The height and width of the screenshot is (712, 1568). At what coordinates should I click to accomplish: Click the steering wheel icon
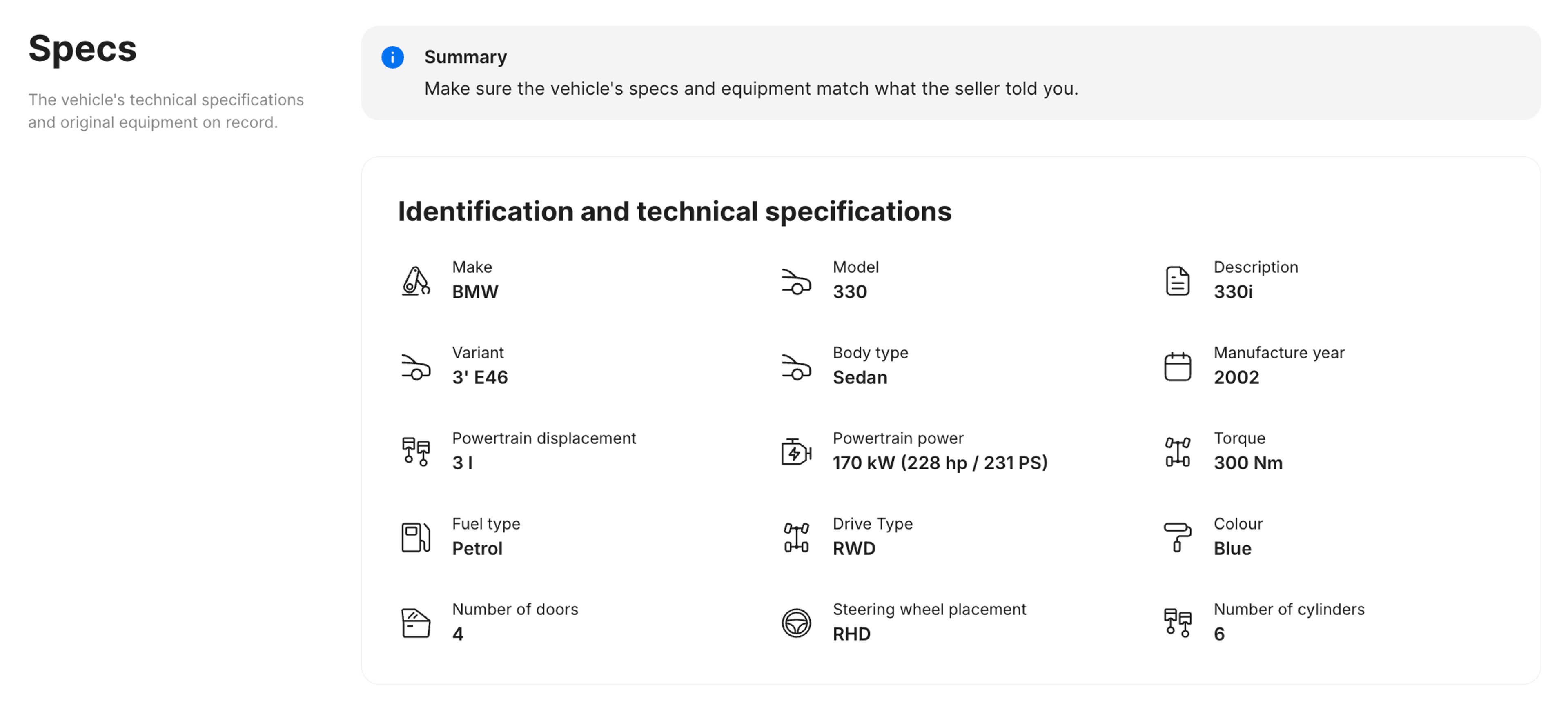click(x=796, y=623)
